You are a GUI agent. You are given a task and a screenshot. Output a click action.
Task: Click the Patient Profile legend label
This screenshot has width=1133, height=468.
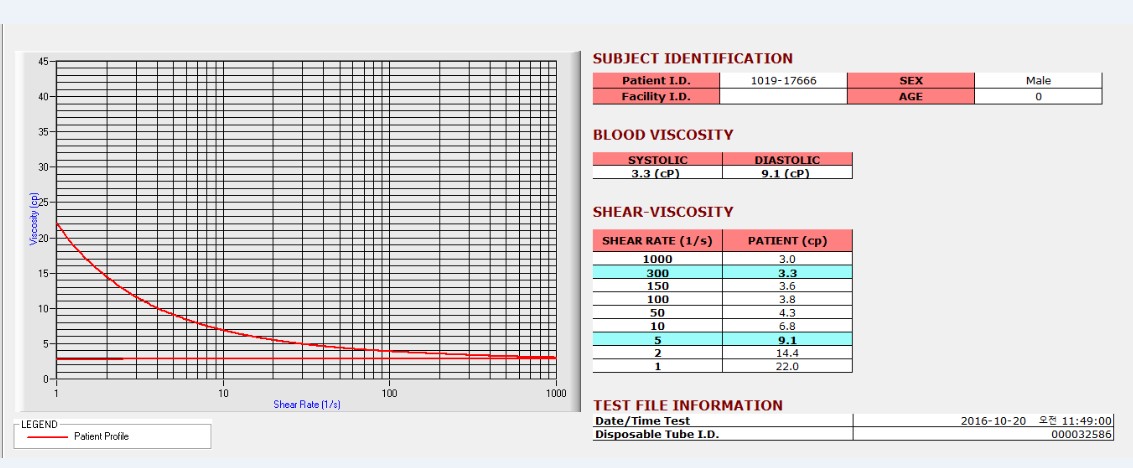[101, 437]
